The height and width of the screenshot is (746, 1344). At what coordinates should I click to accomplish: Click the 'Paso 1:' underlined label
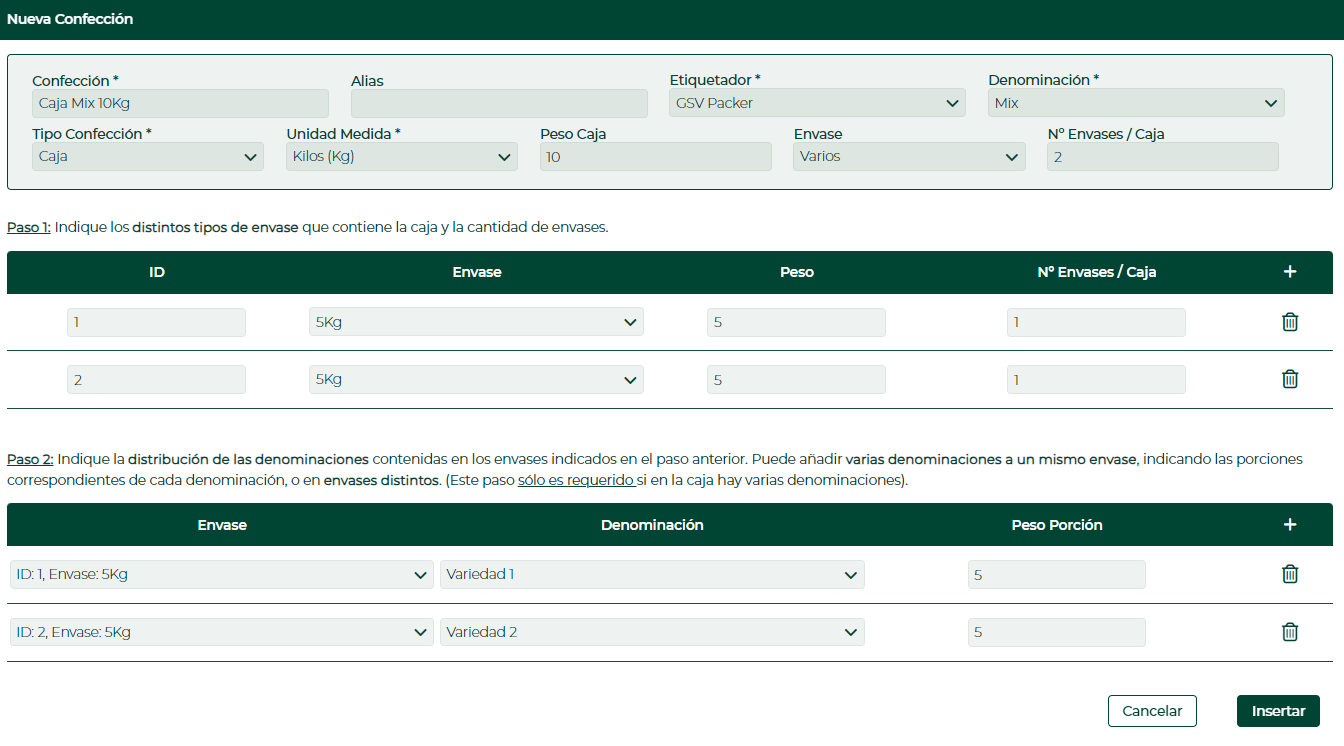pos(29,227)
